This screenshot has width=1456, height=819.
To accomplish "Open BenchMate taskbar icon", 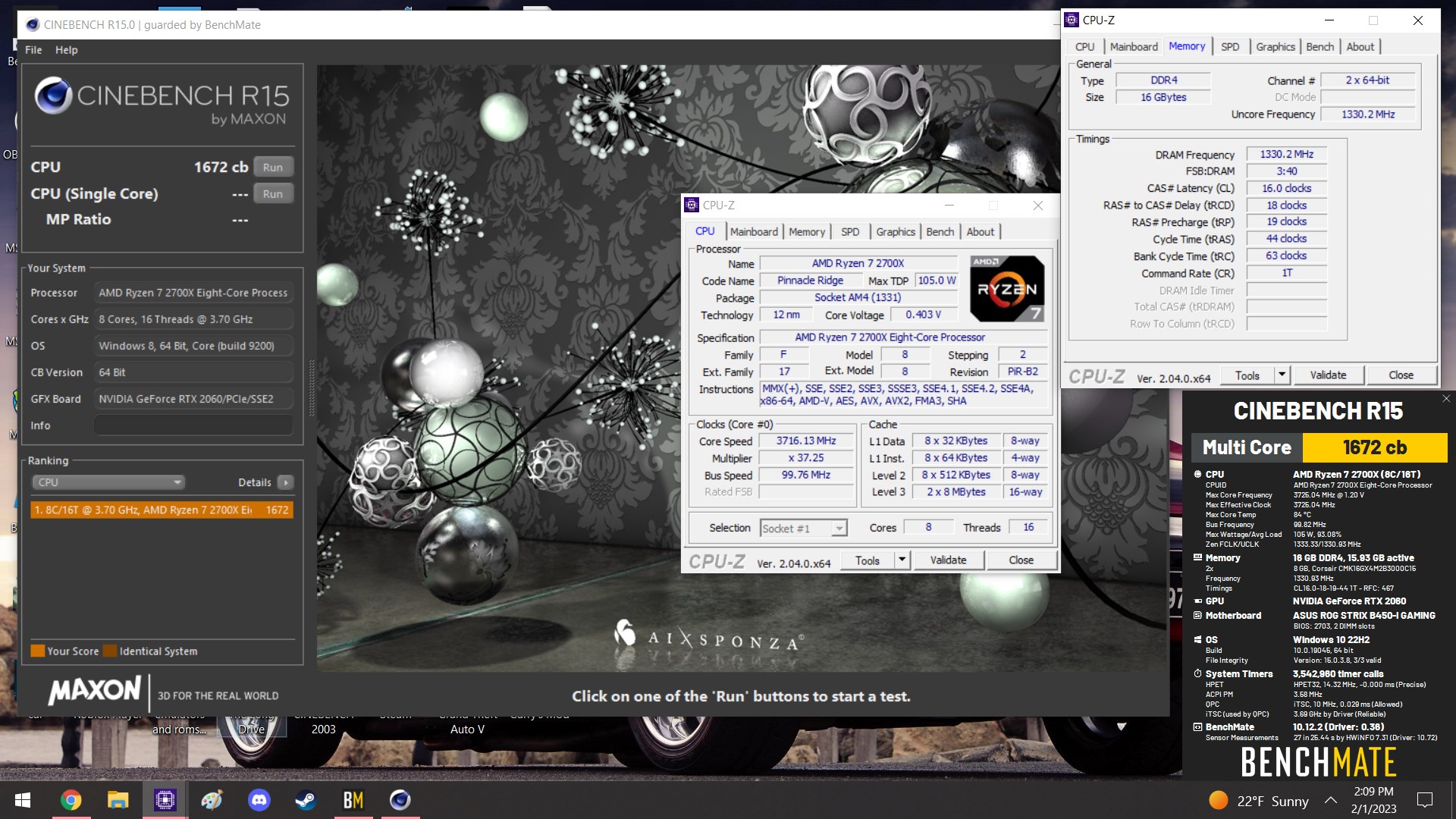I will click(353, 800).
